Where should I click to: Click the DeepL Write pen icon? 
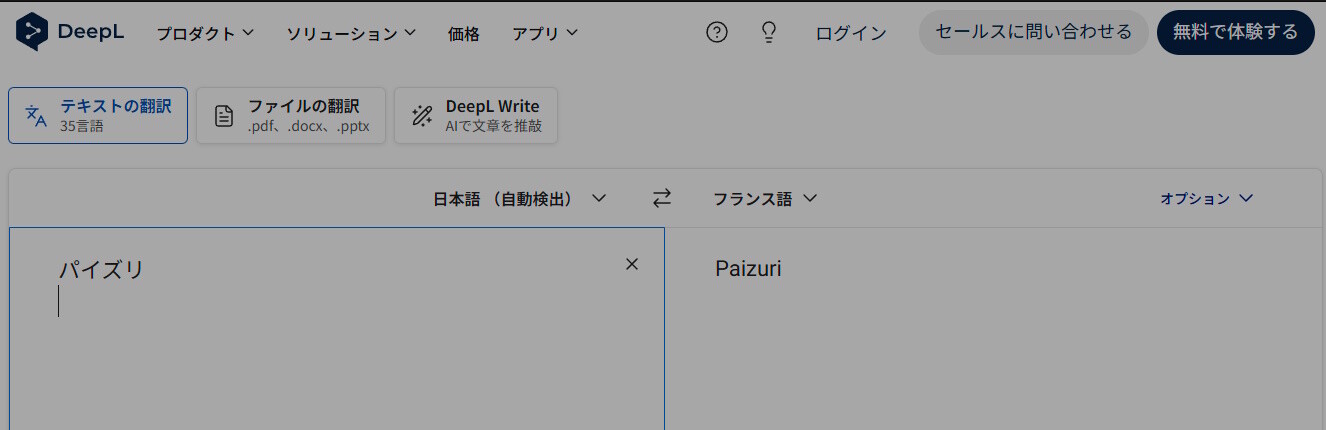point(423,116)
